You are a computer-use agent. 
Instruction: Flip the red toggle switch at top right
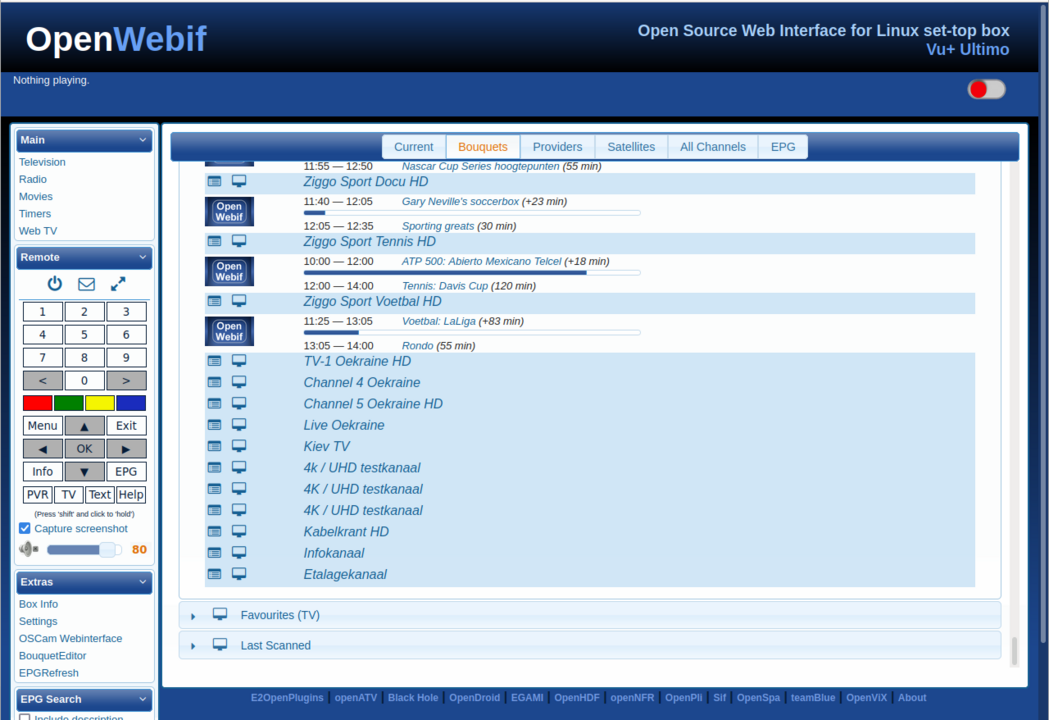pos(986,89)
